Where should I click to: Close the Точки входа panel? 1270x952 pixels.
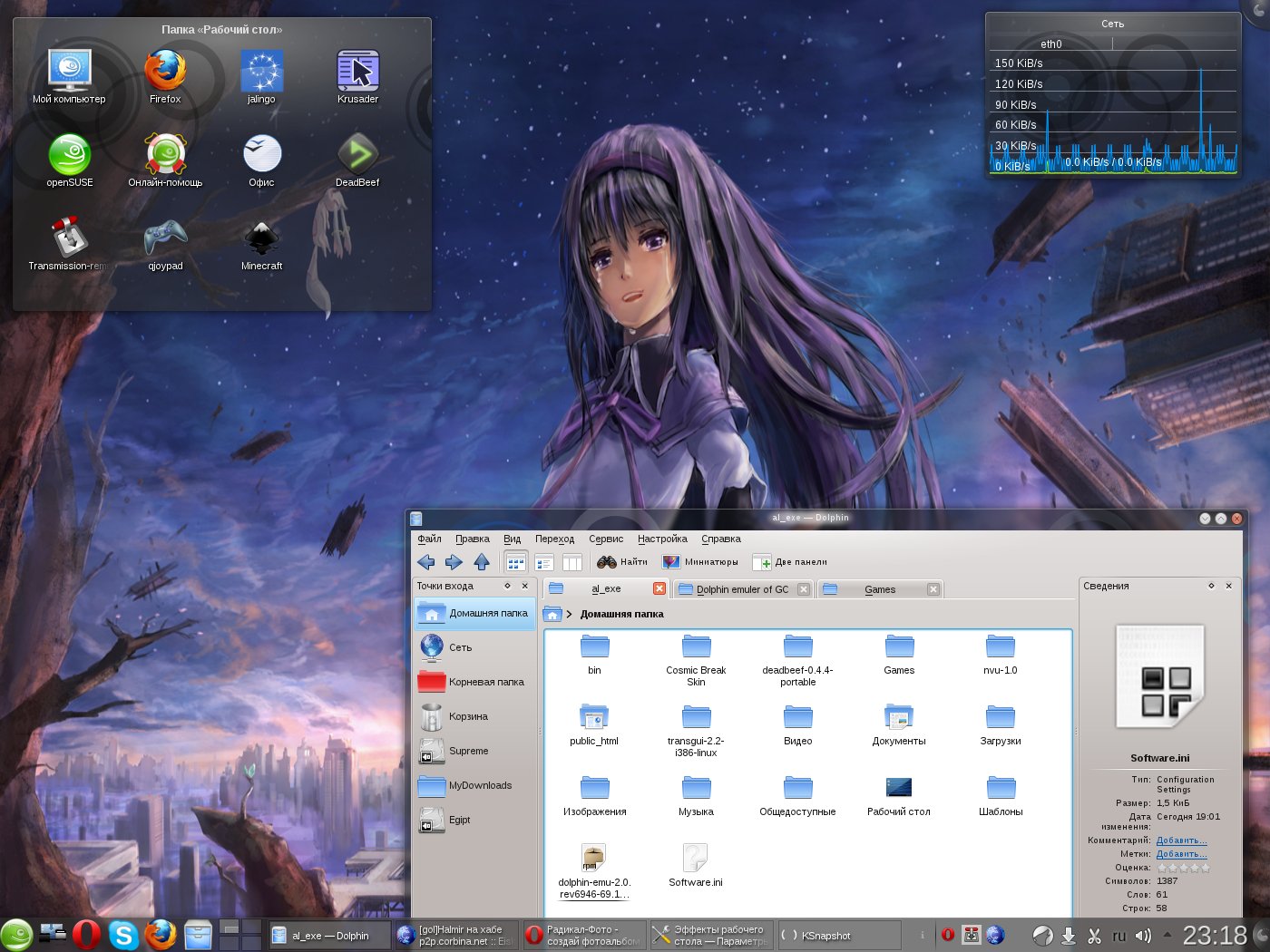[x=524, y=586]
